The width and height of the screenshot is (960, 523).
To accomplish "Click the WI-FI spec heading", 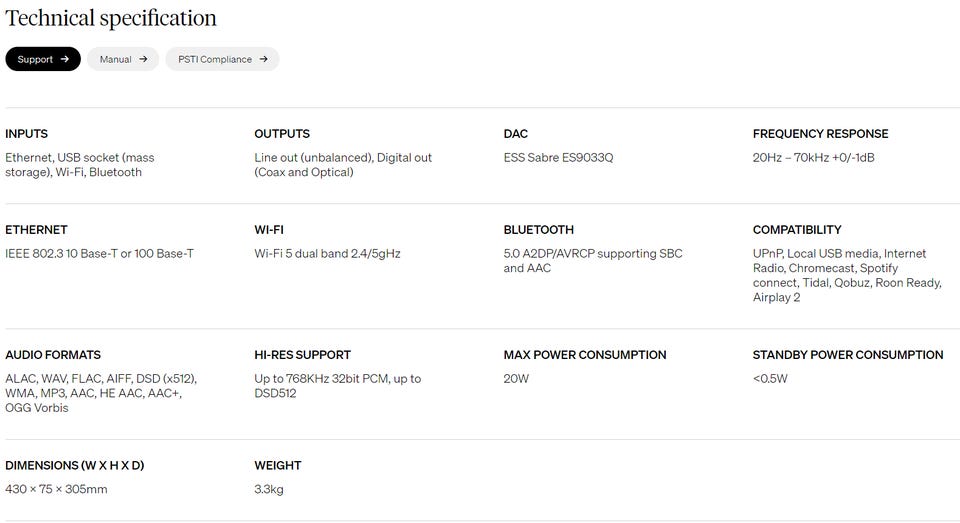I will [x=269, y=230].
